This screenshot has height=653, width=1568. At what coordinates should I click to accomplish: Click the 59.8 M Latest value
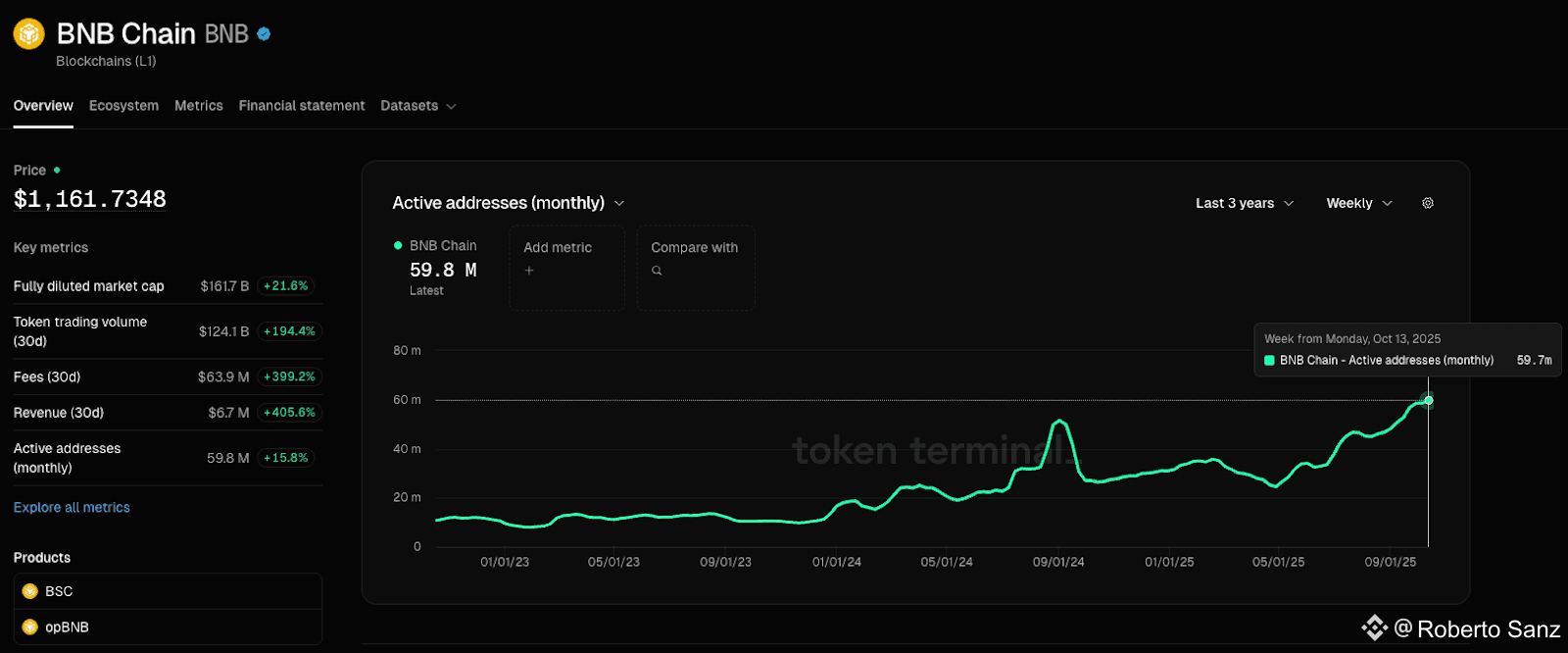[x=443, y=270]
